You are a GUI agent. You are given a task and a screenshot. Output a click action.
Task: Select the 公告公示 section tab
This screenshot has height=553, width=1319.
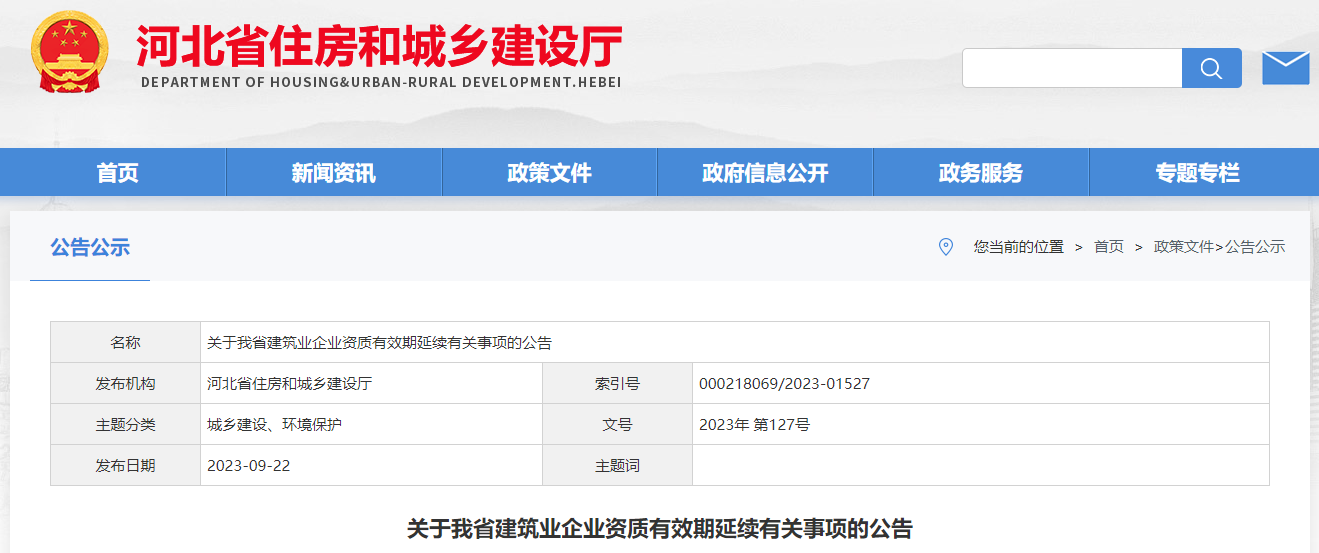pyautogui.click(x=90, y=247)
